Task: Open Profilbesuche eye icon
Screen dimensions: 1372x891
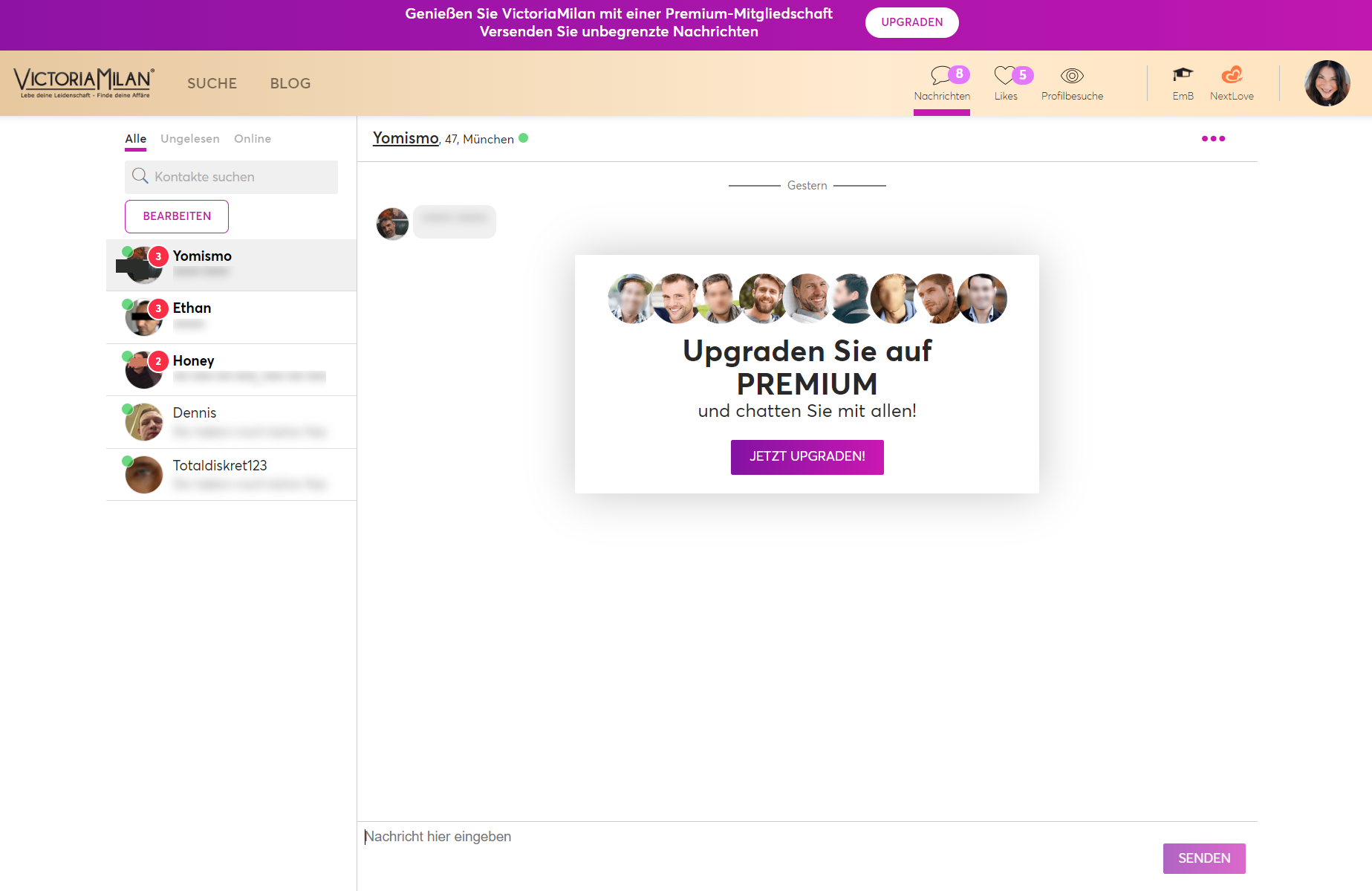Action: click(1072, 83)
